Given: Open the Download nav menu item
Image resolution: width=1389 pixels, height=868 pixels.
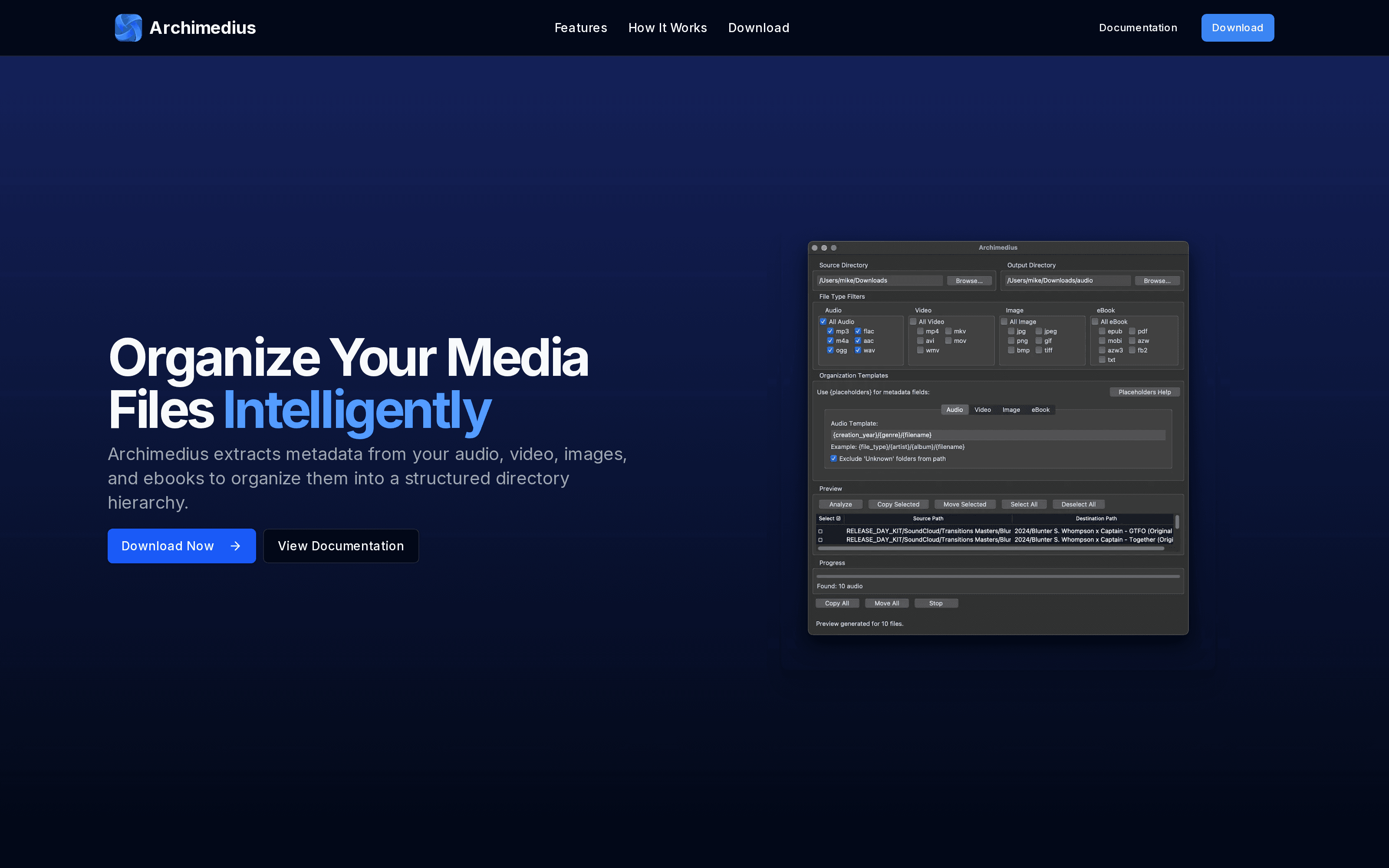Looking at the screenshot, I should pyautogui.click(x=758, y=27).
